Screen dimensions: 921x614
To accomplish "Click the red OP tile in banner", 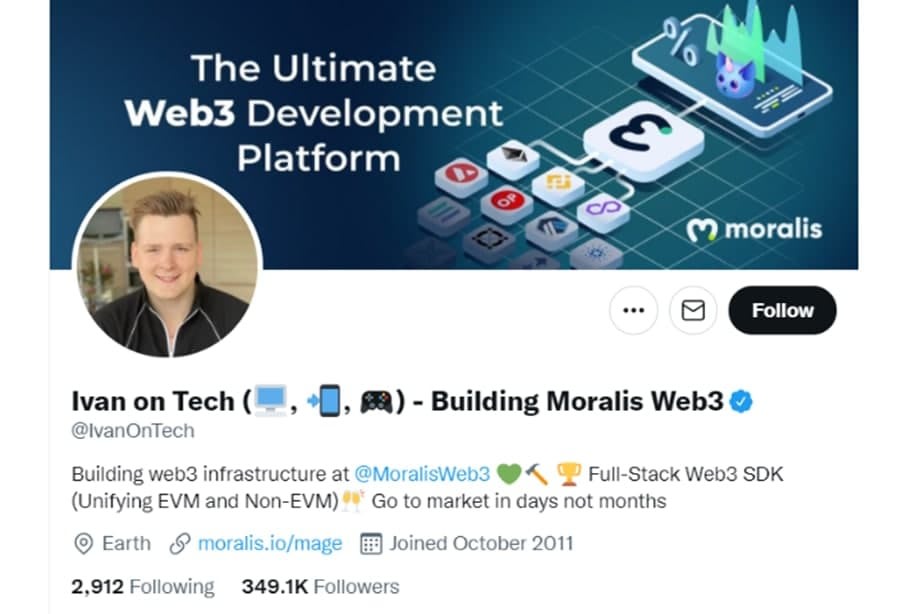I will tap(506, 203).
